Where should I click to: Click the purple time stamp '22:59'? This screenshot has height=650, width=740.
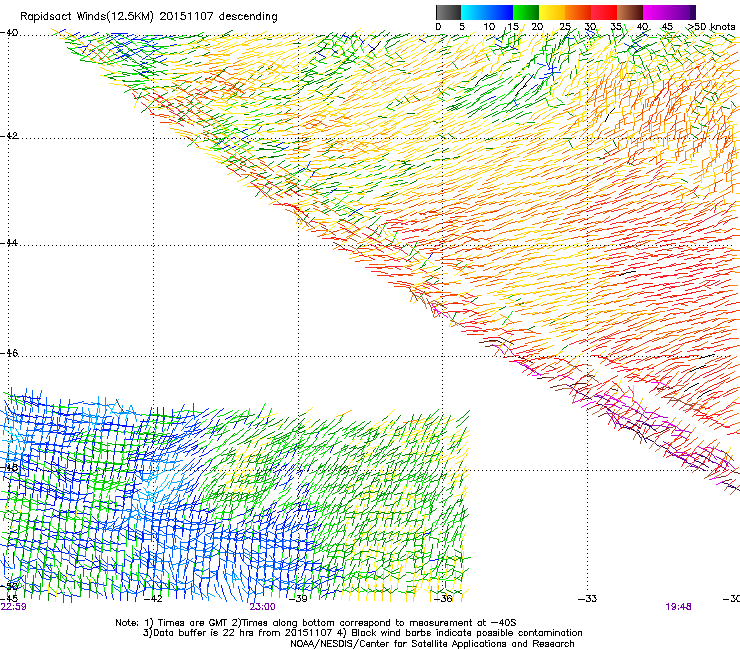[13, 607]
